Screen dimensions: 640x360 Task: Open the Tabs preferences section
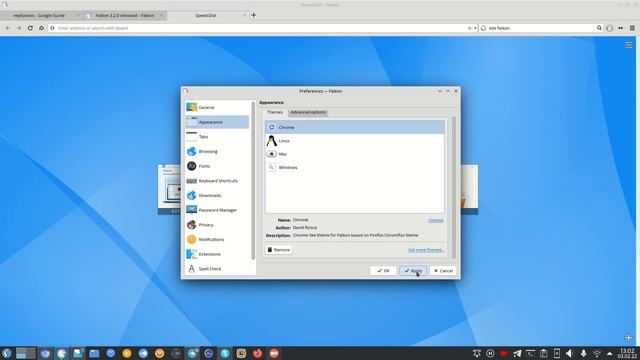(x=217, y=137)
